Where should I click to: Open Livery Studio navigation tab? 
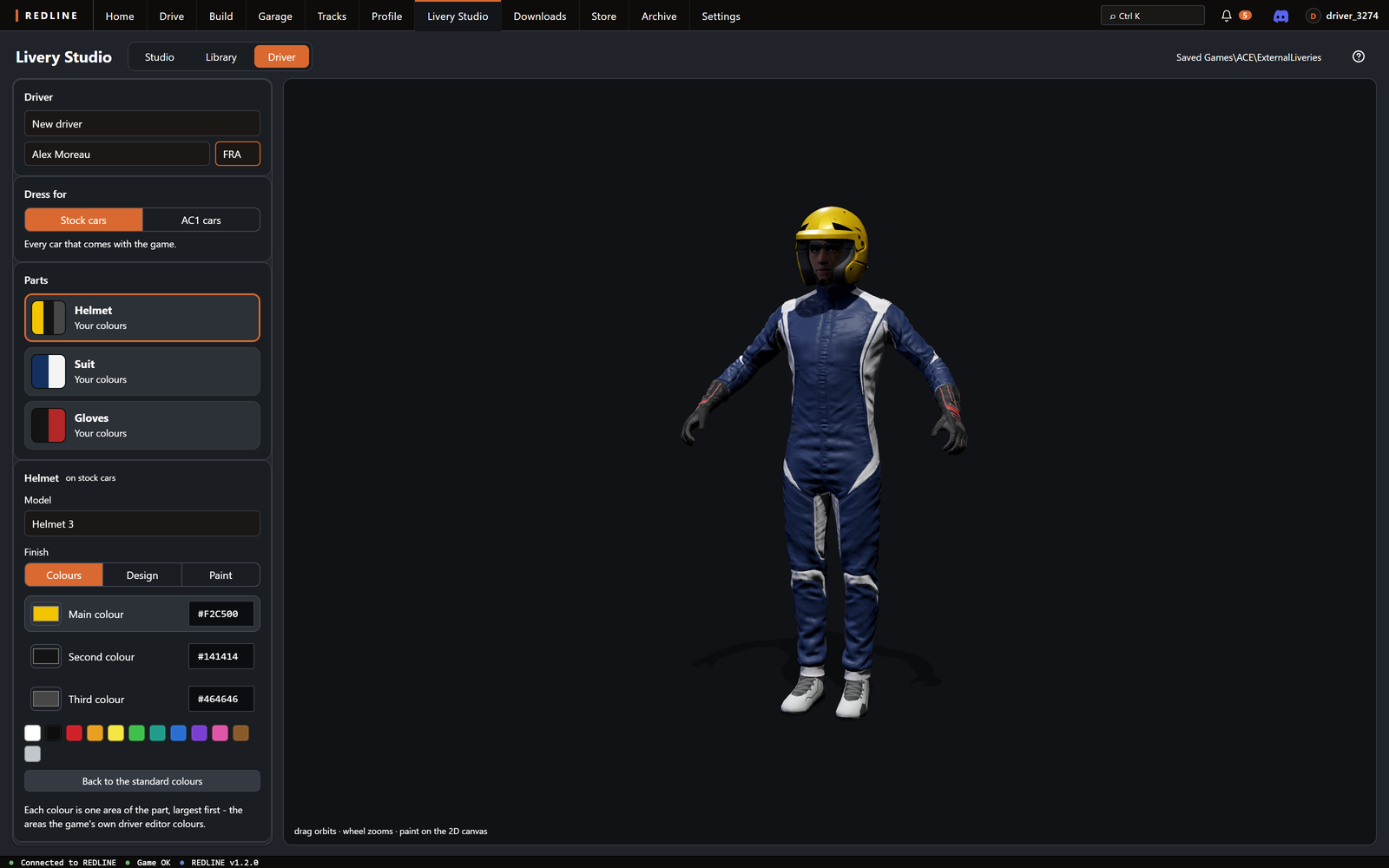click(458, 16)
